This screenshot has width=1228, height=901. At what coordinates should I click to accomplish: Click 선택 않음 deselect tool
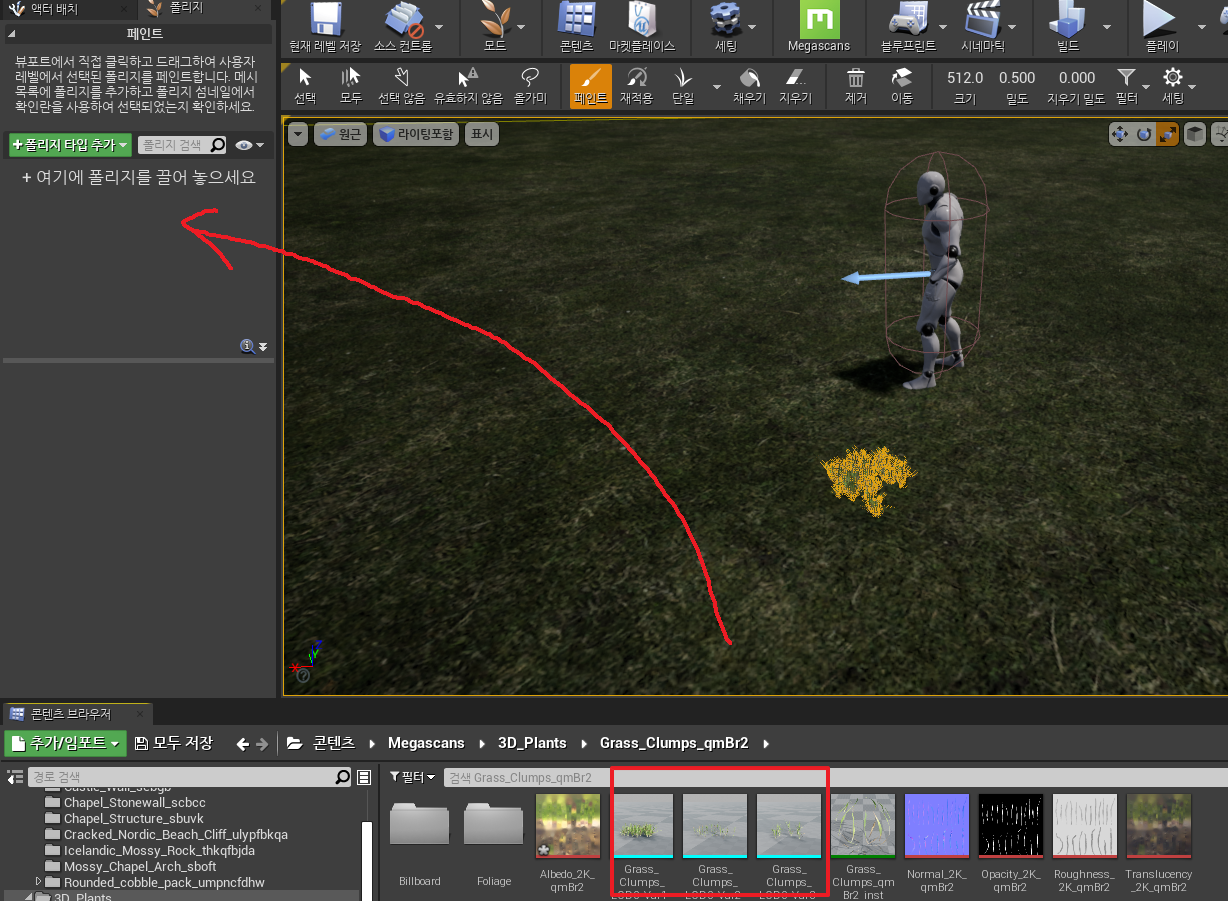401,86
